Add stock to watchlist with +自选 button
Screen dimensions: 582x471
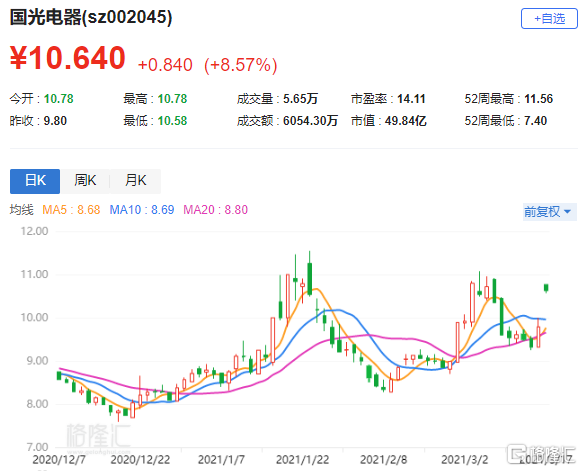coord(549,19)
